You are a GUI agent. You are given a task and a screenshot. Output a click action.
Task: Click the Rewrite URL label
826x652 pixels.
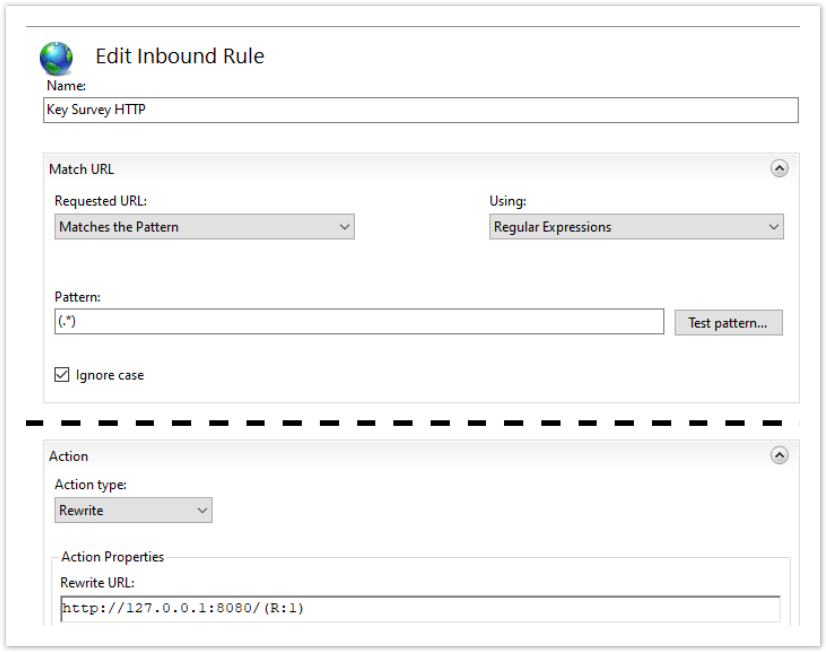point(97,583)
